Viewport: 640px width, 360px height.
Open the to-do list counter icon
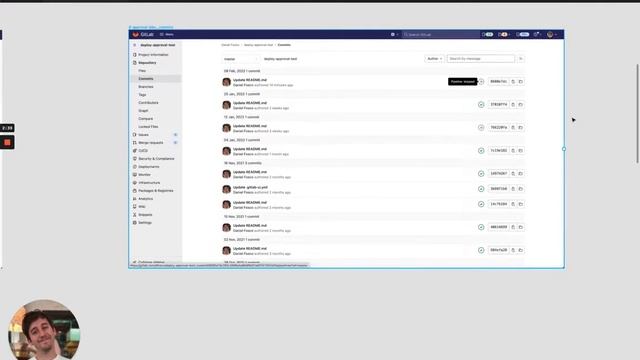point(523,35)
